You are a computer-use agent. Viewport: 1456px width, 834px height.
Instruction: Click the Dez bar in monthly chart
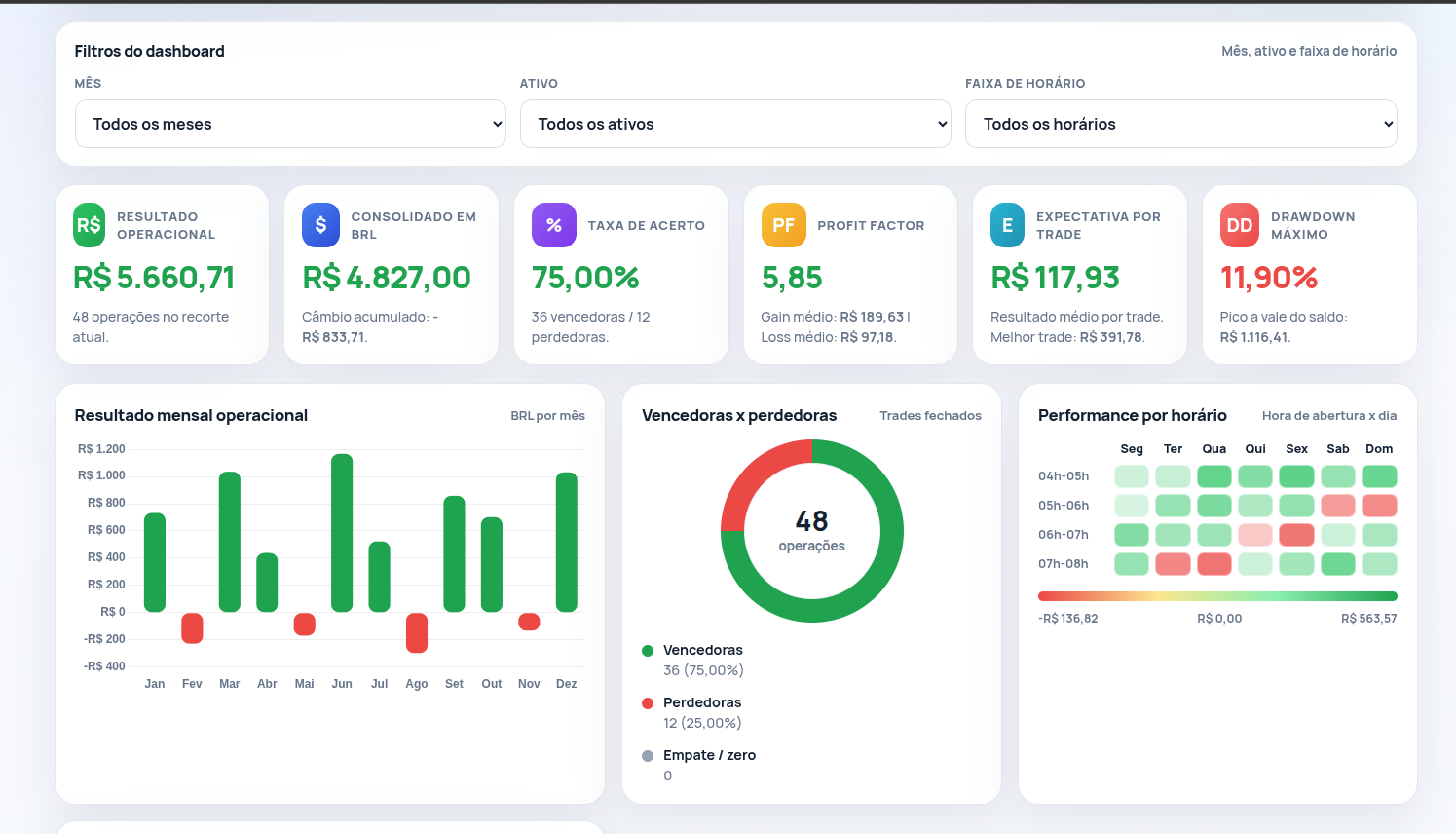pyautogui.click(x=567, y=542)
